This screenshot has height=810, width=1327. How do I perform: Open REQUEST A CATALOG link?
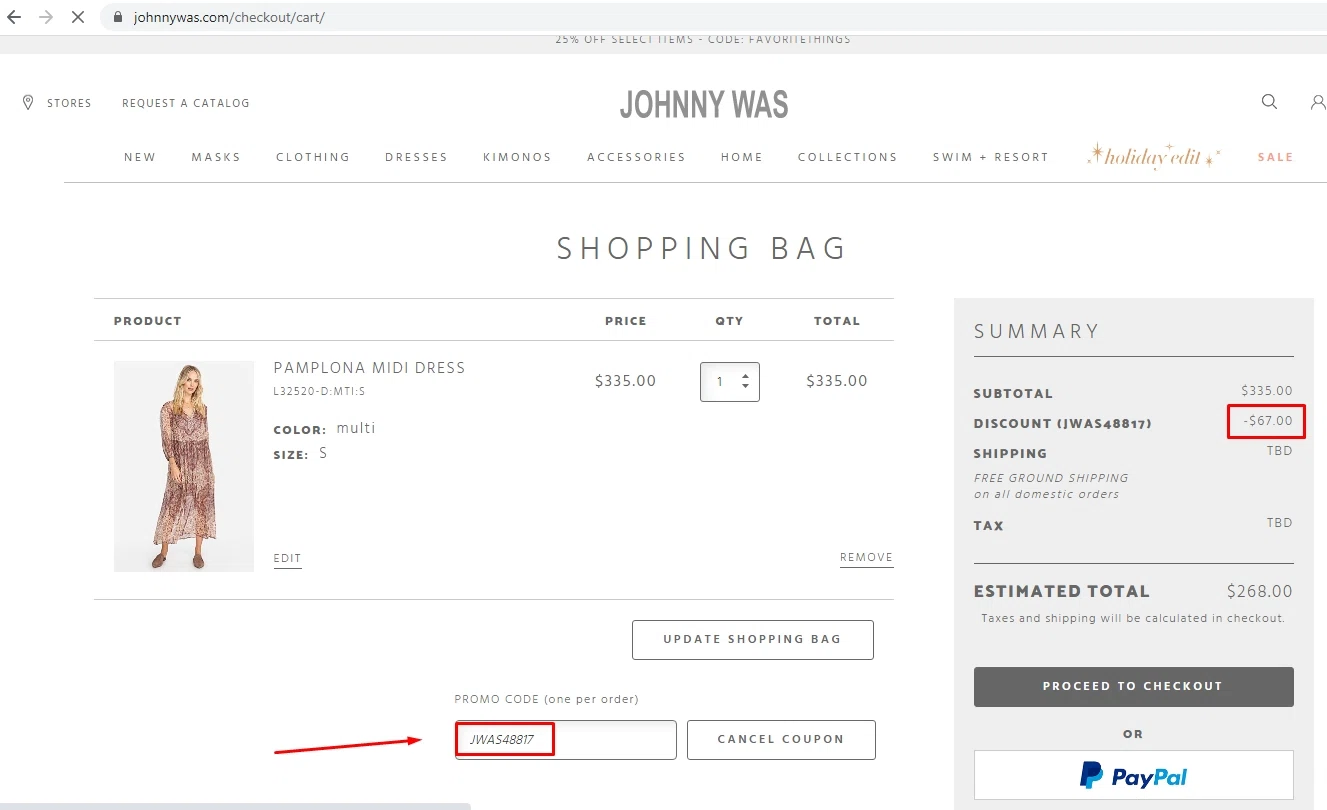tap(186, 103)
